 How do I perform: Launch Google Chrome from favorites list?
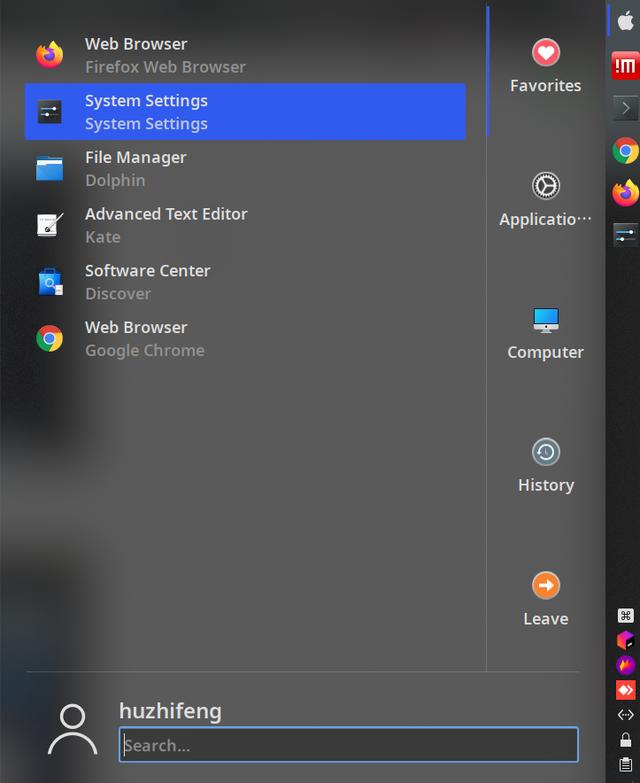point(245,338)
